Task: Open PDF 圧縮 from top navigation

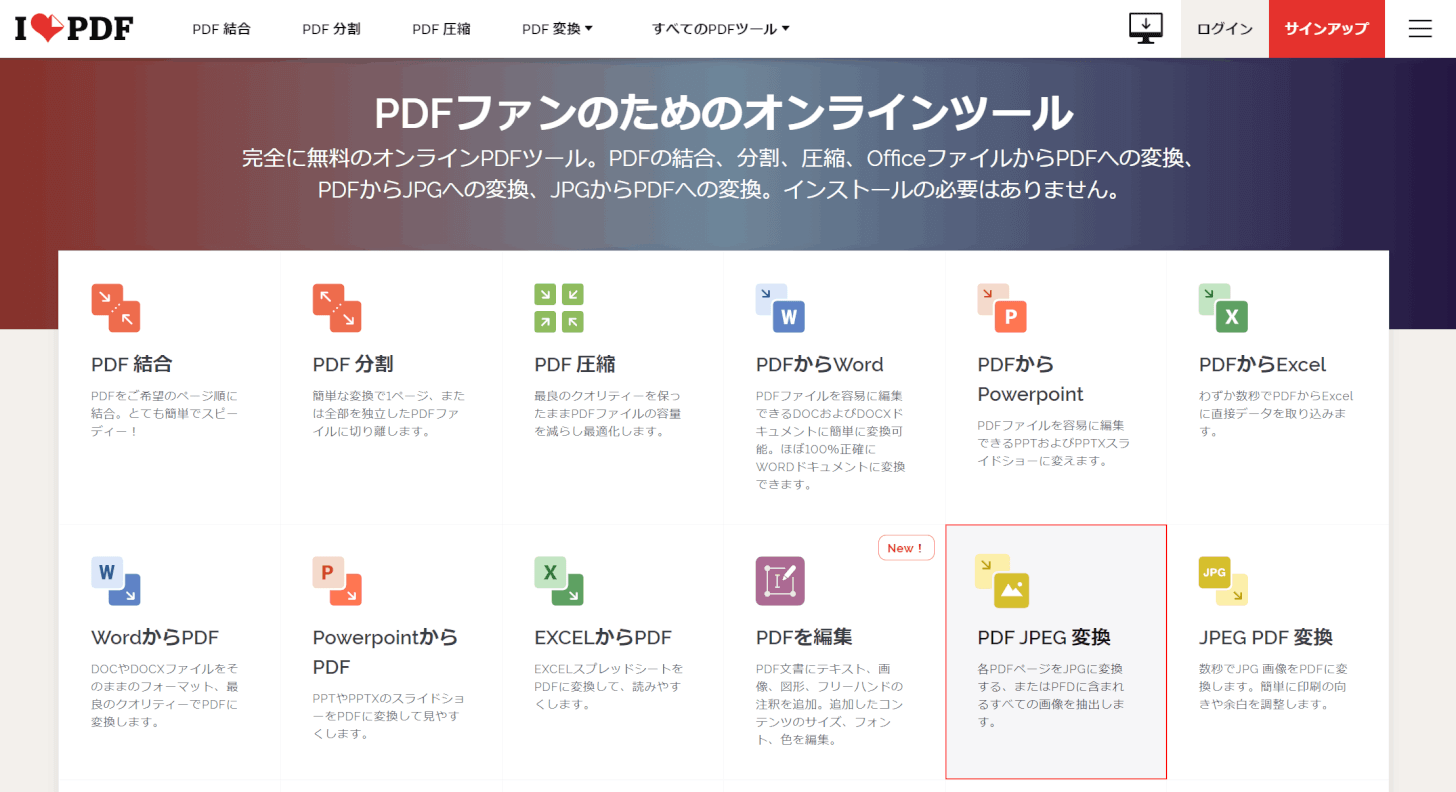Action: point(441,29)
